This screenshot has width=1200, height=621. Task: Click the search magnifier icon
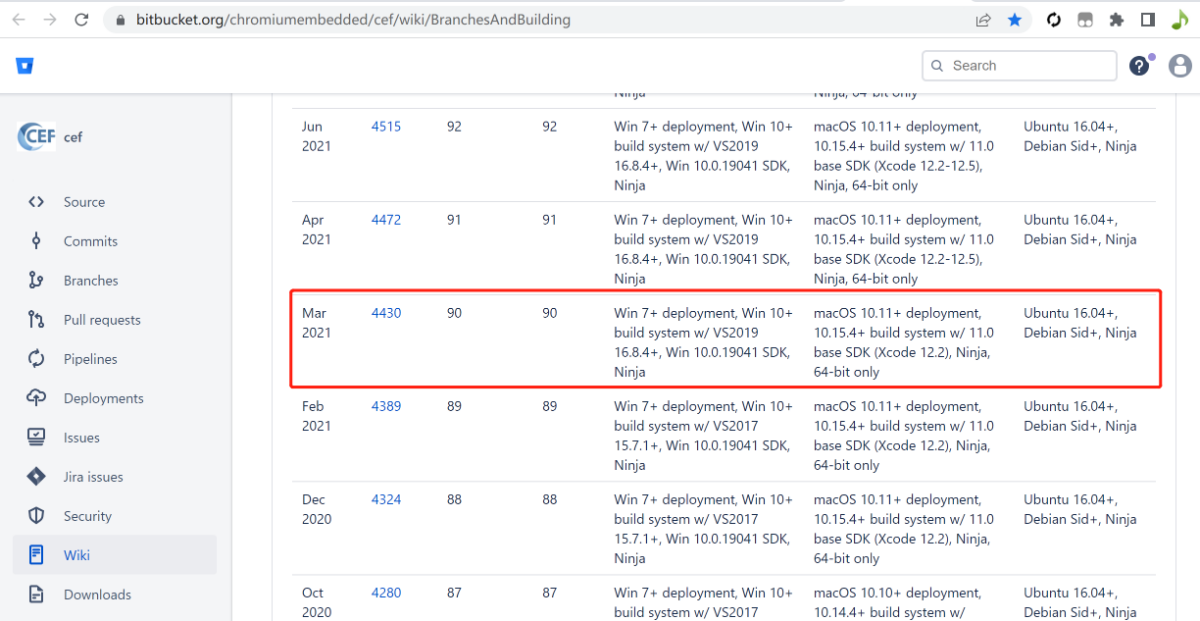[937, 66]
